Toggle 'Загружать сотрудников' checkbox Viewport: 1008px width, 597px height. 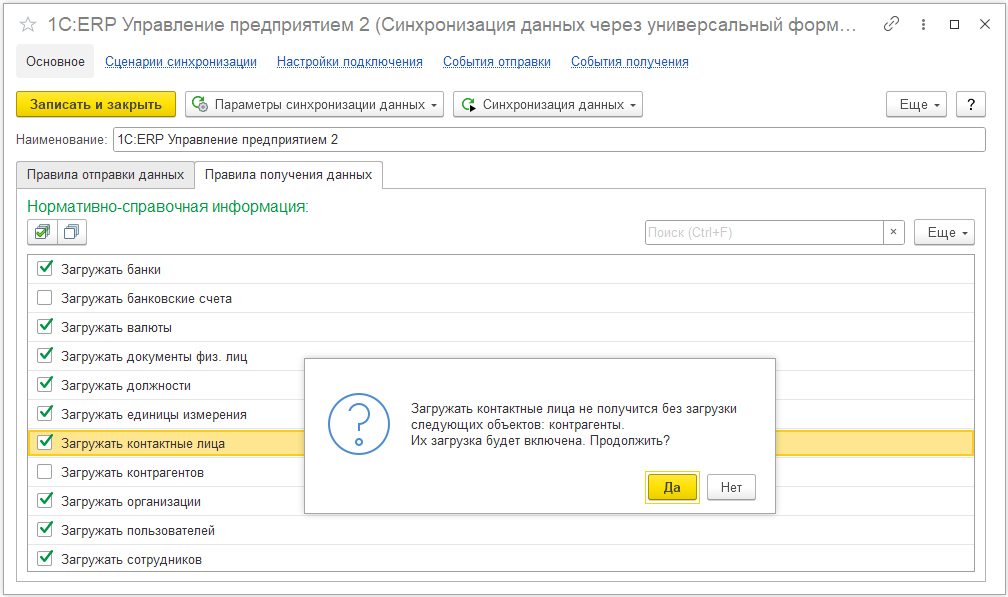[x=44, y=558]
